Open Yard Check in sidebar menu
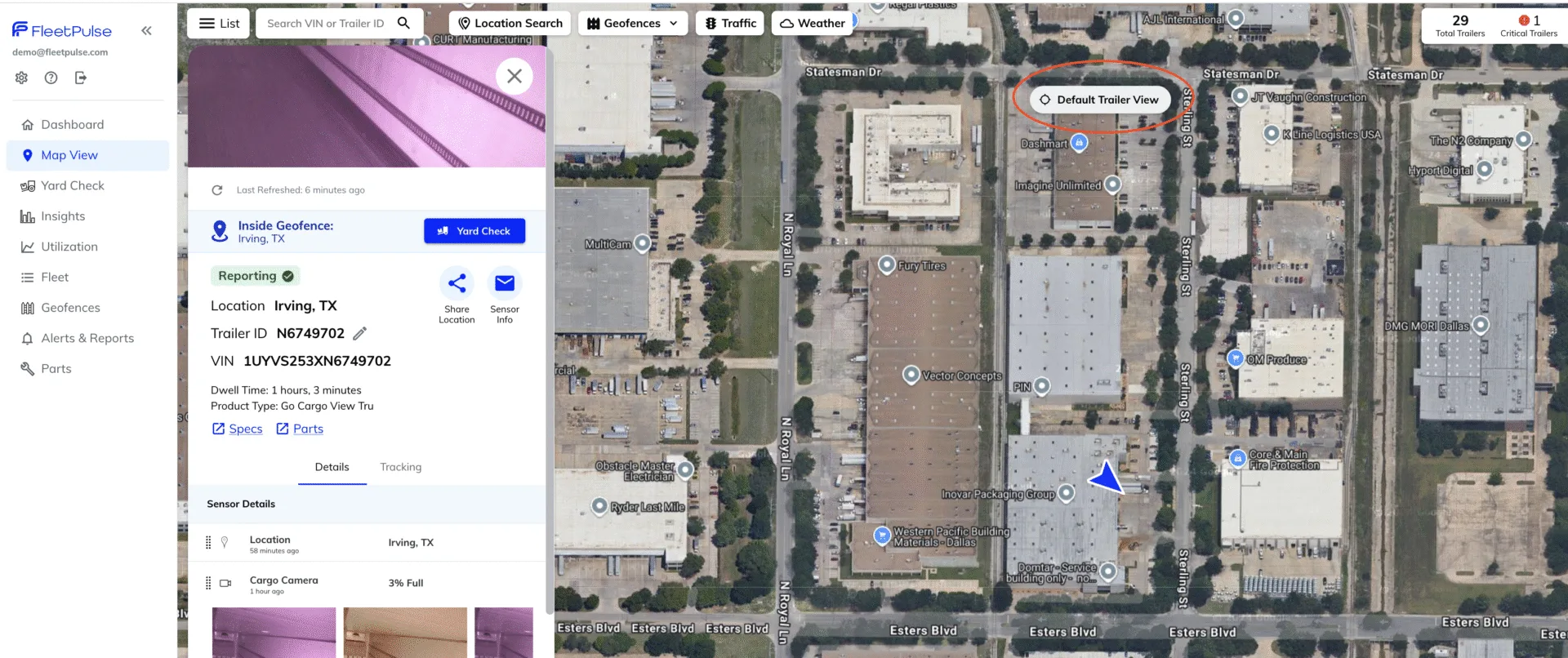 coord(73,185)
